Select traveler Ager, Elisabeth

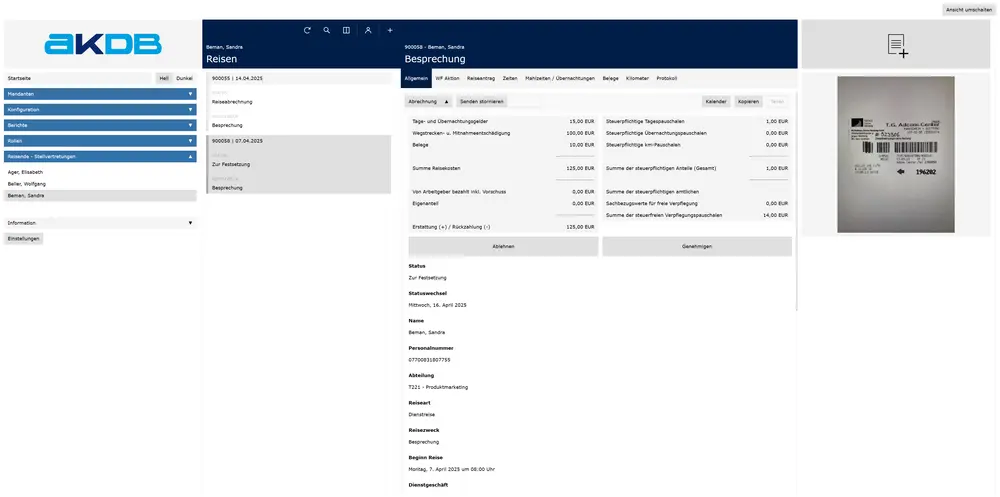27,172
